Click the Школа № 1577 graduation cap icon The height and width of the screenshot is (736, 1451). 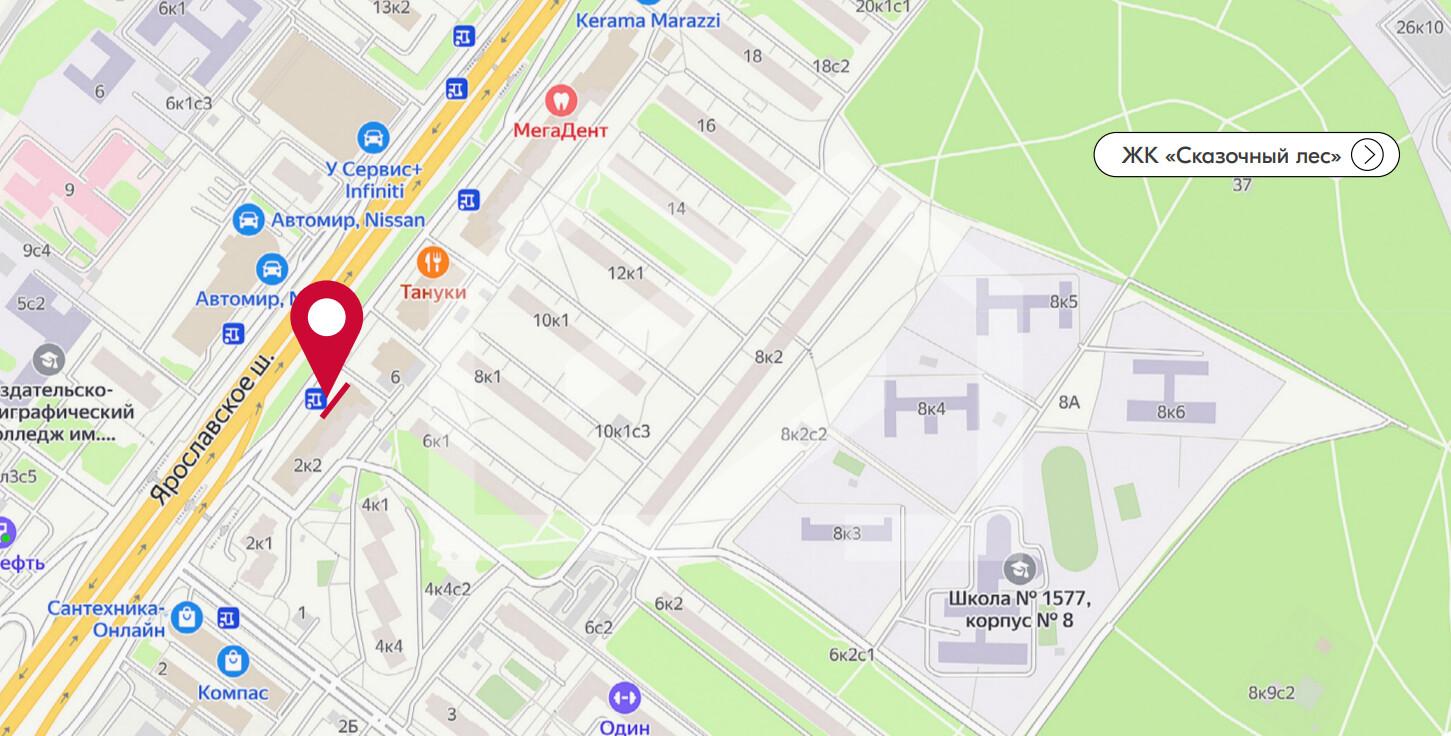1019,568
